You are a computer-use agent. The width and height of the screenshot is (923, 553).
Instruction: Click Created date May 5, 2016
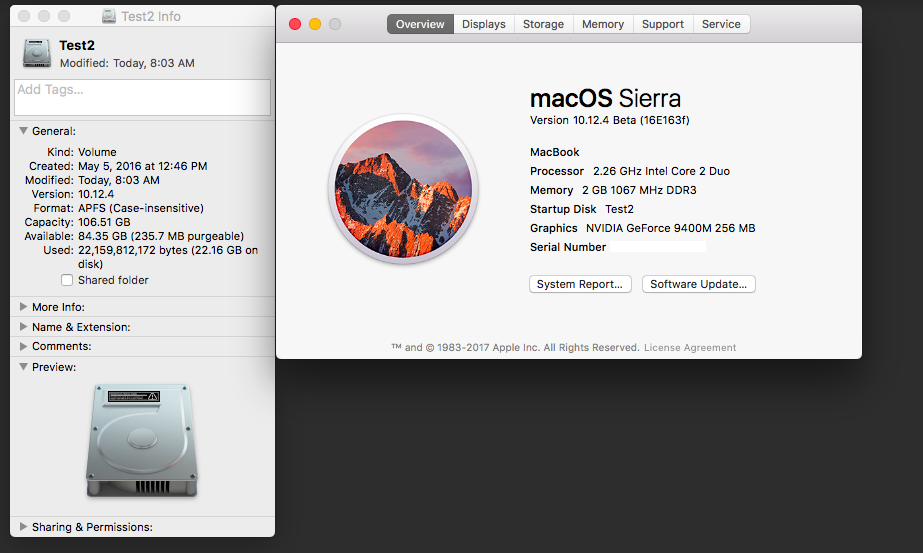(x=142, y=166)
